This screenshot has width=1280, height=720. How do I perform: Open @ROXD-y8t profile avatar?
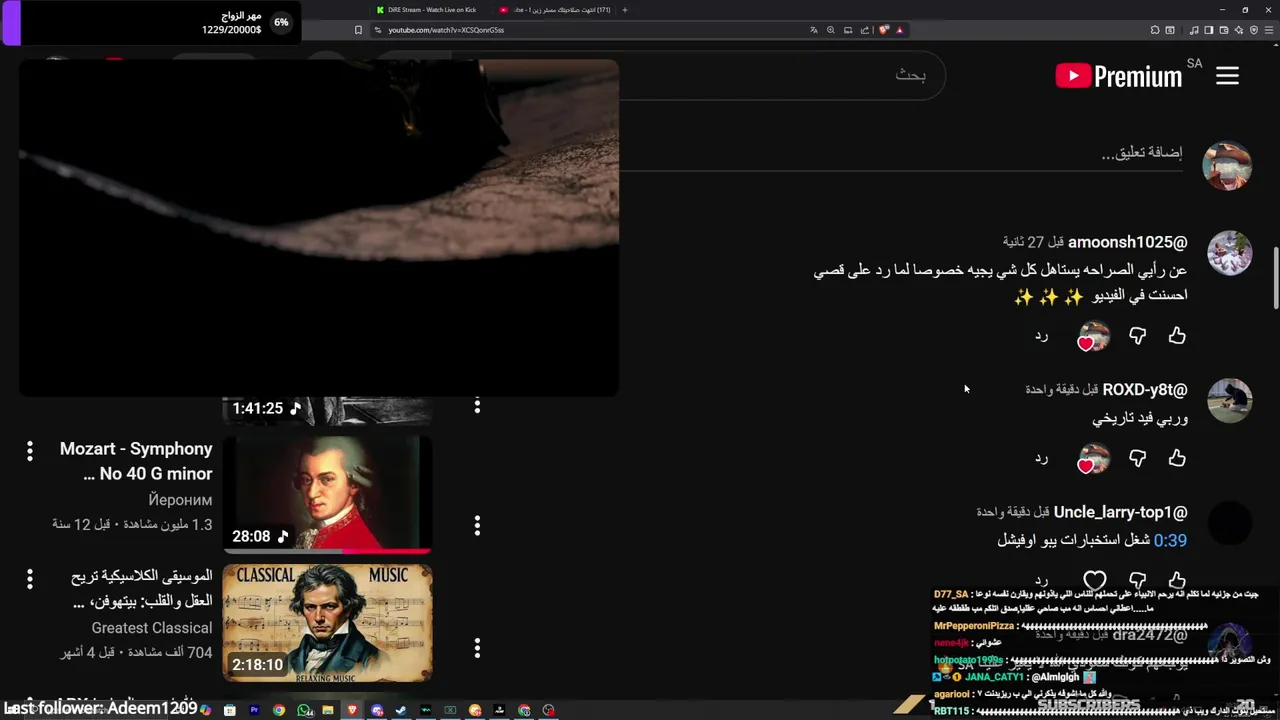(x=1229, y=400)
